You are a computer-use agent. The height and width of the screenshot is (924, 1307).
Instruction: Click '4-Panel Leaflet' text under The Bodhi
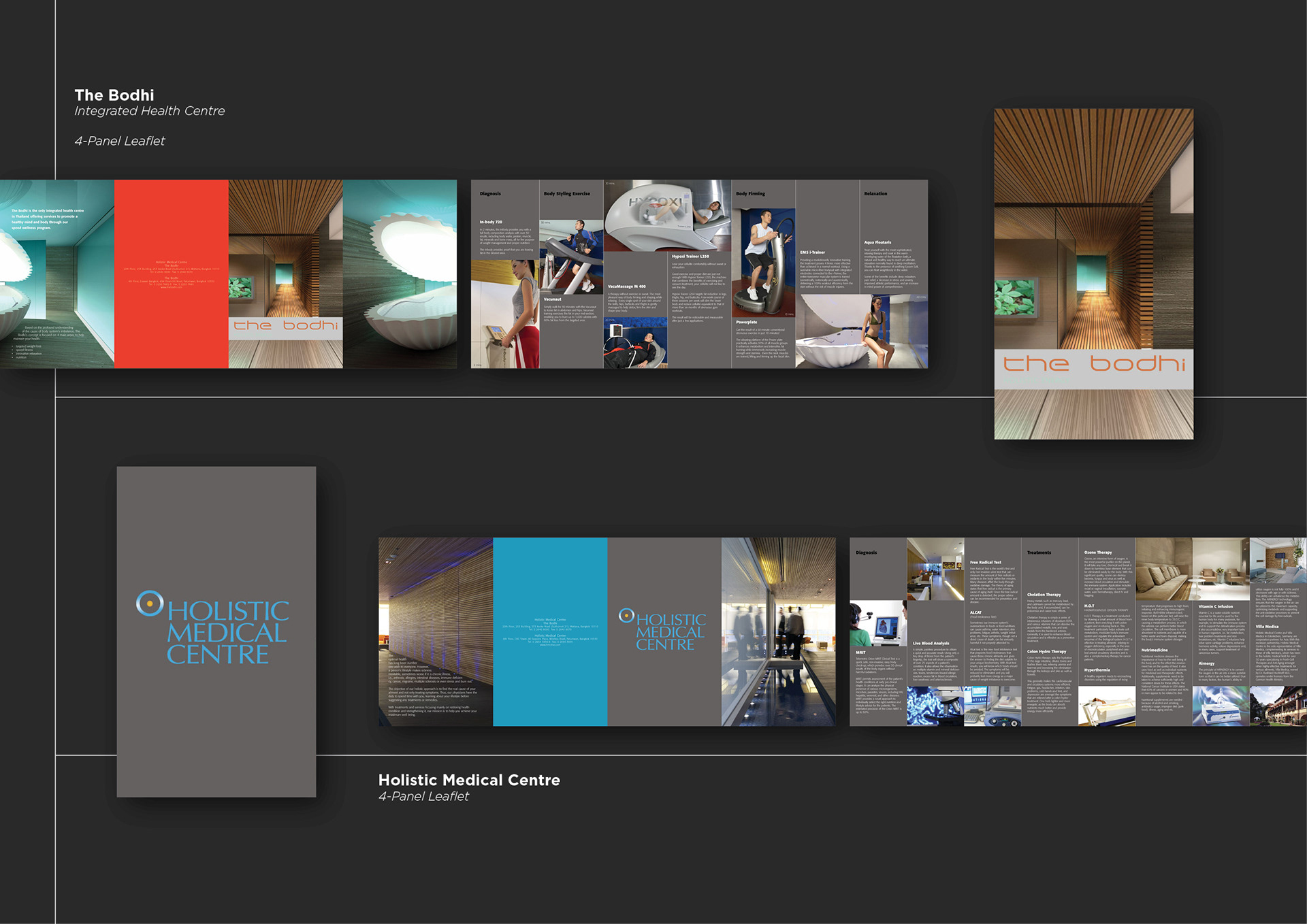(120, 141)
